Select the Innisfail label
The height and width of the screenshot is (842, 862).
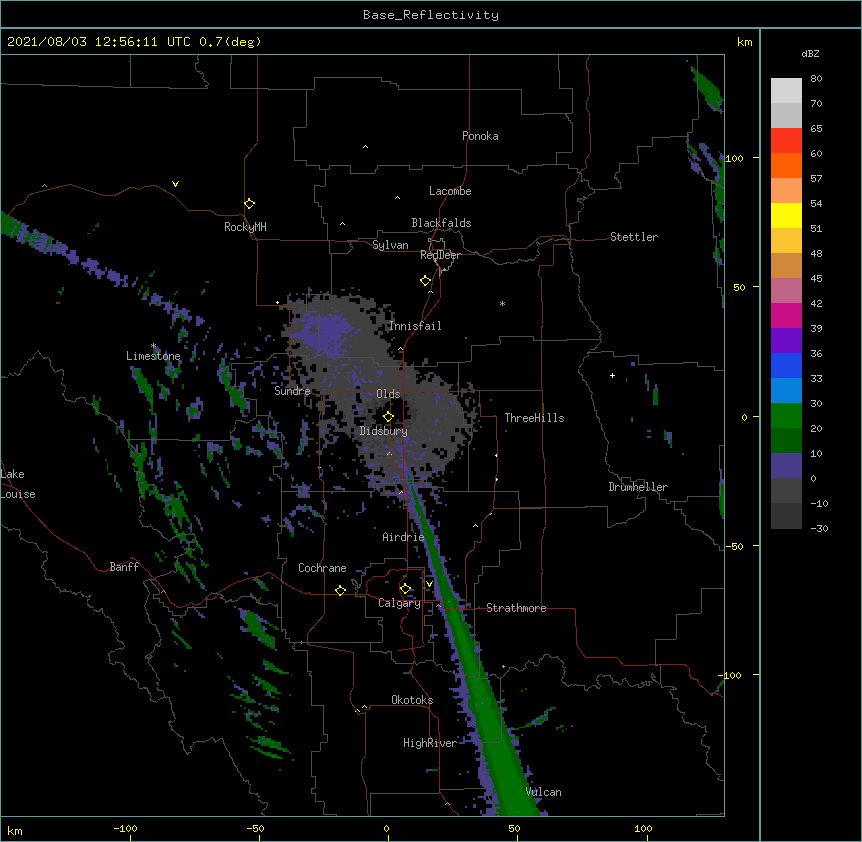pos(415,326)
